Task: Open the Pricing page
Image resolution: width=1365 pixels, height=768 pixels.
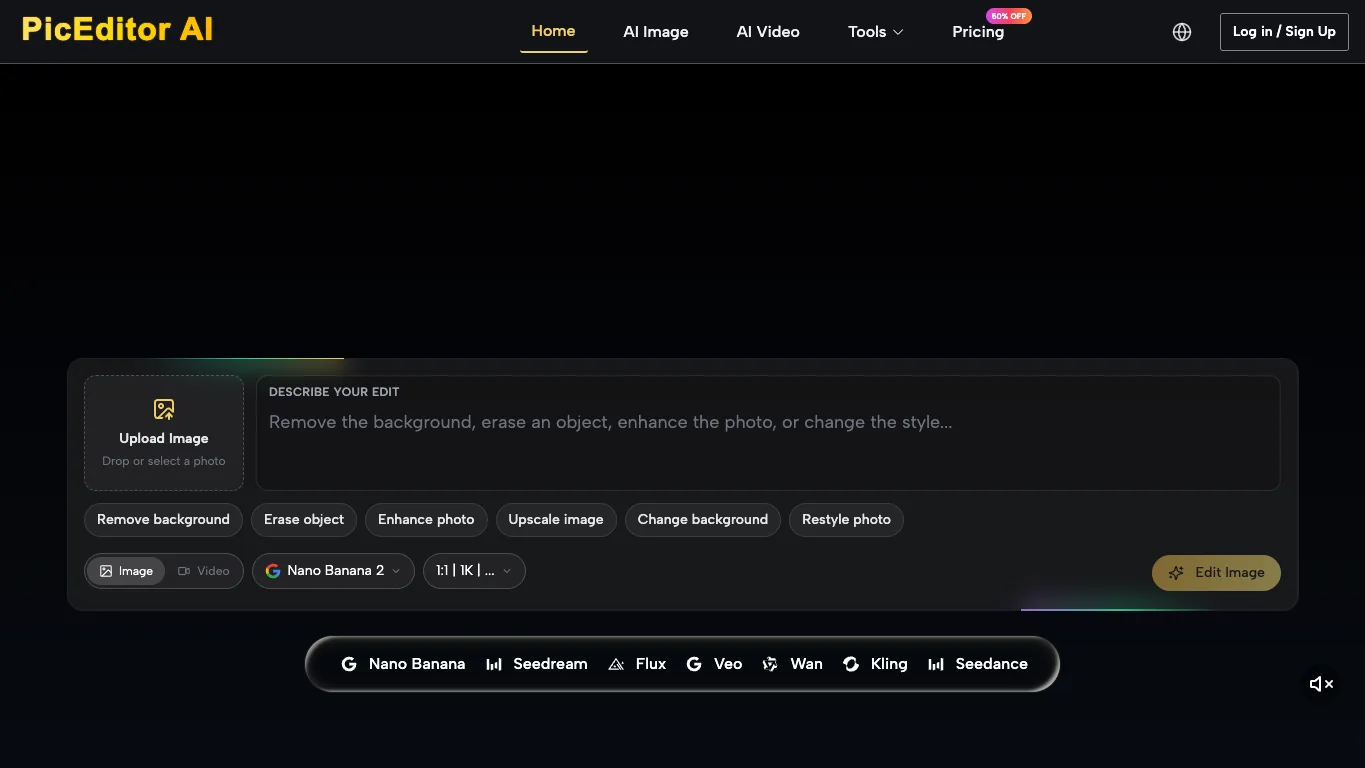Action: click(978, 32)
